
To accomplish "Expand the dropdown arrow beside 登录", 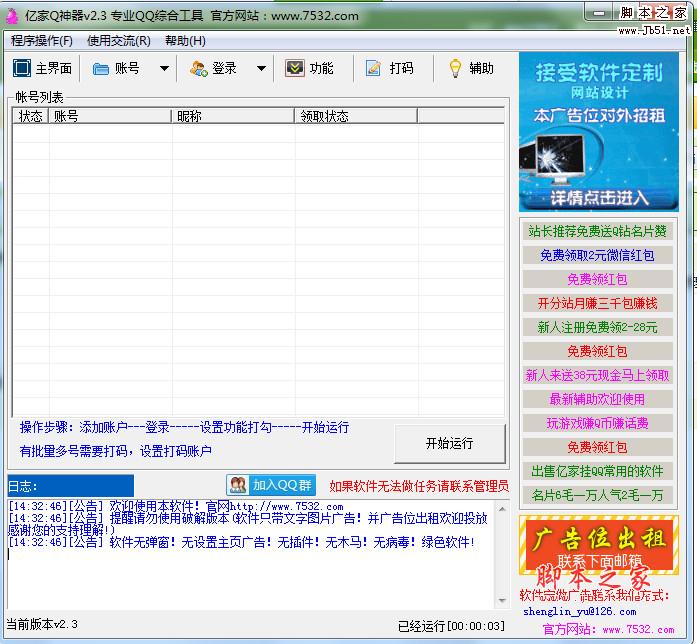I will point(261,69).
